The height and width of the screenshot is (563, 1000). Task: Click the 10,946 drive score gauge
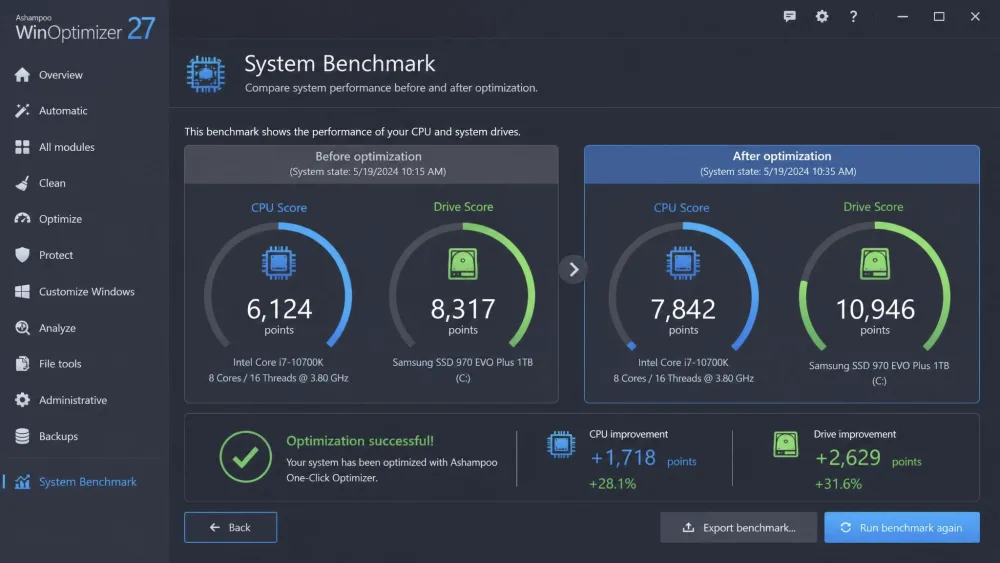tap(875, 287)
